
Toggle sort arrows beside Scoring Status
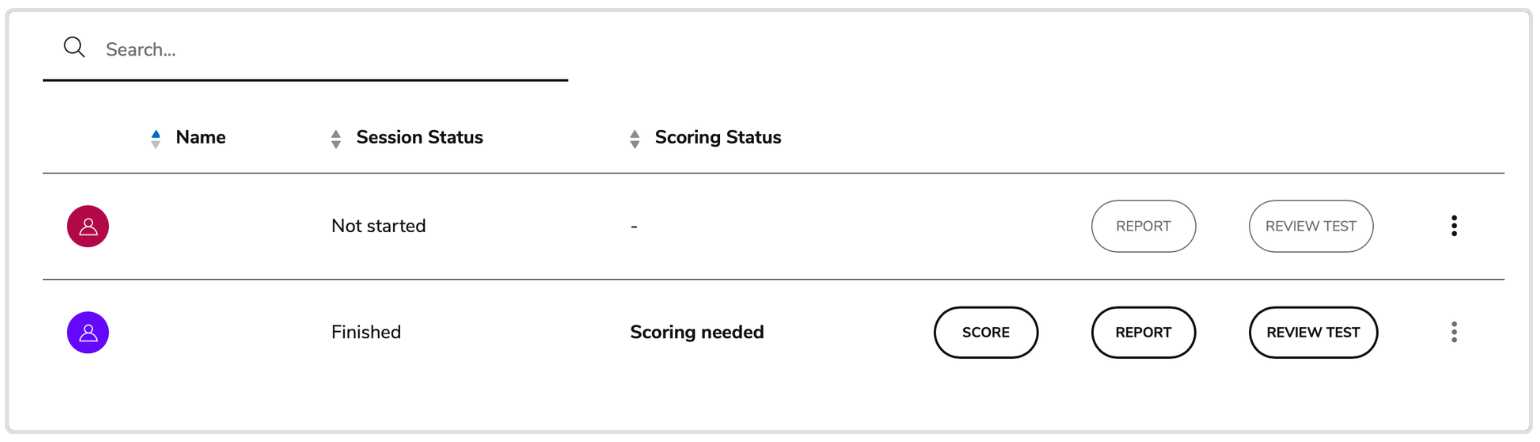point(634,139)
